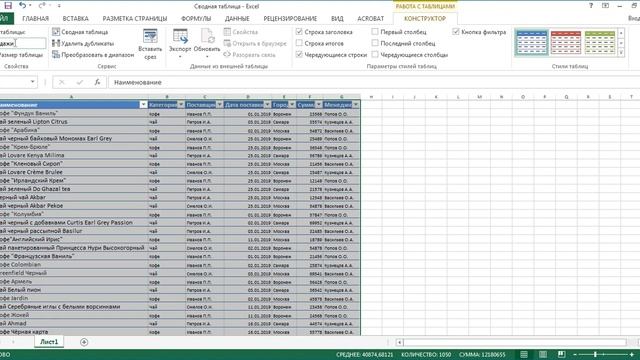Screen dimensions: 640x360
Task: Toggle Чередующиеся столбцы checkbox
Action: [x=375, y=54]
